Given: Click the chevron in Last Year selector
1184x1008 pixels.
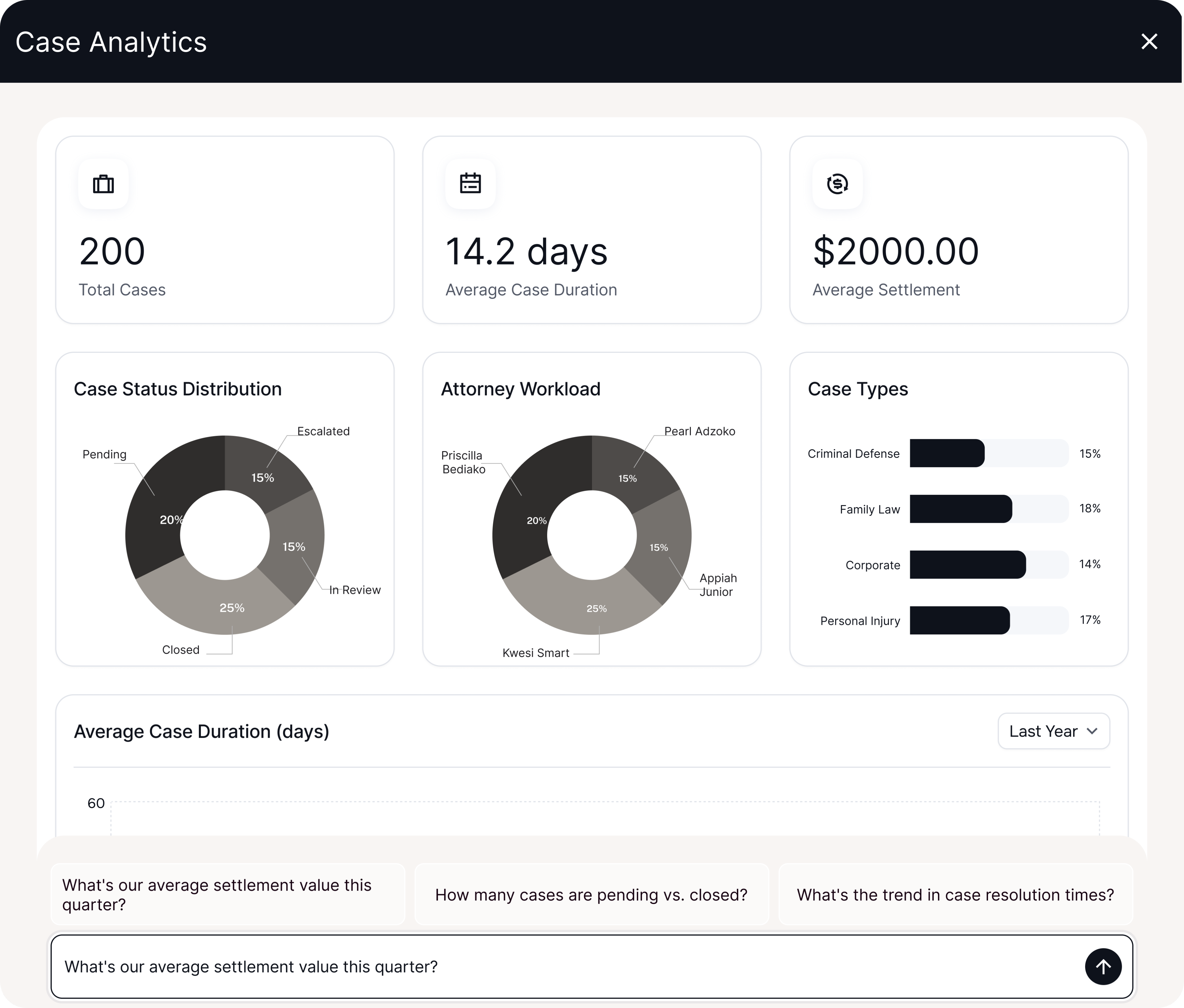Looking at the screenshot, I should [1092, 731].
